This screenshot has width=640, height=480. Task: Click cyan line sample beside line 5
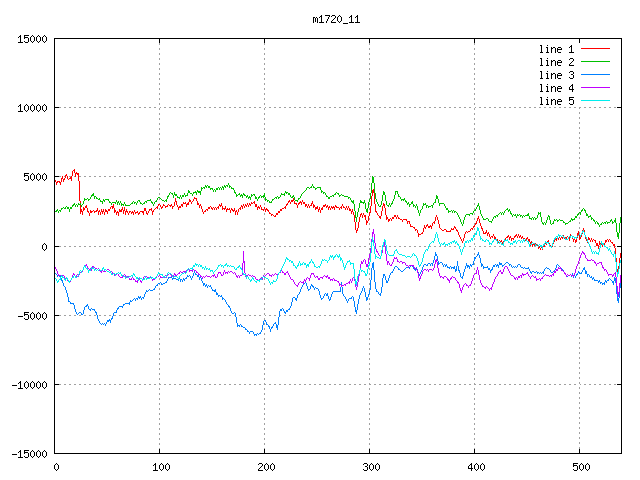(595, 101)
